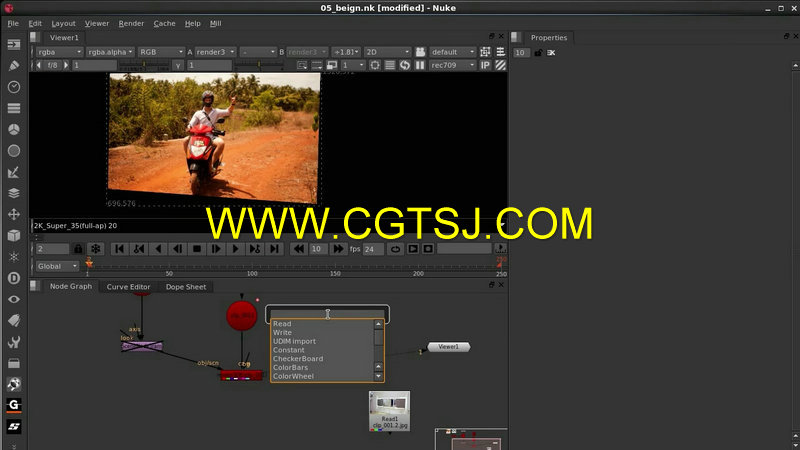
Task: Open the Metadata tag icon
Action: pos(14,320)
